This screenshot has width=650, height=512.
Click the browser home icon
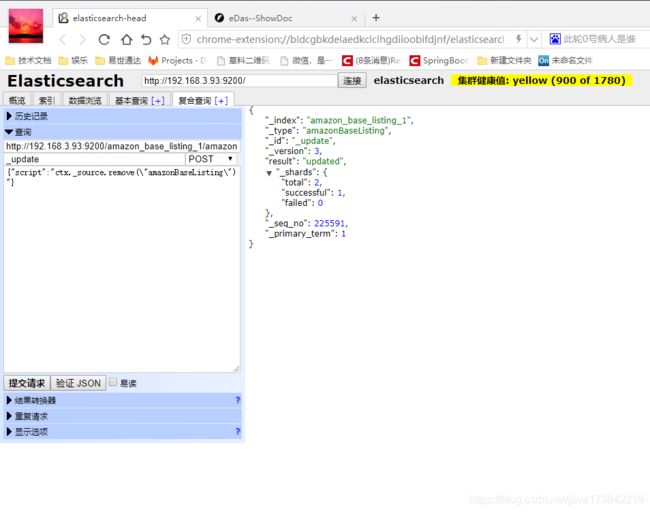coord(126,39)
